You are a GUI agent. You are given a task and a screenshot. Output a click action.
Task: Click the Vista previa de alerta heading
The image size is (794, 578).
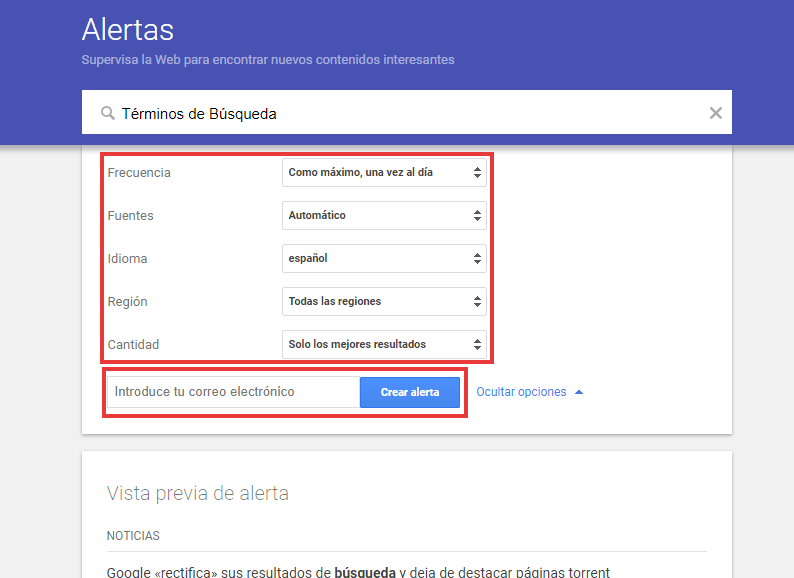click(197, 493)
